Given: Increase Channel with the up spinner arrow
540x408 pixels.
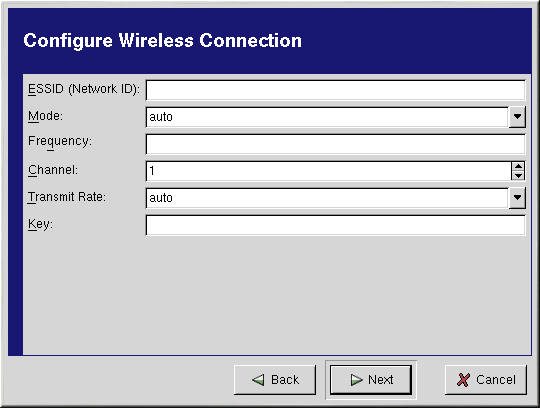Looking at the screenshot, I should click(518, 166).
